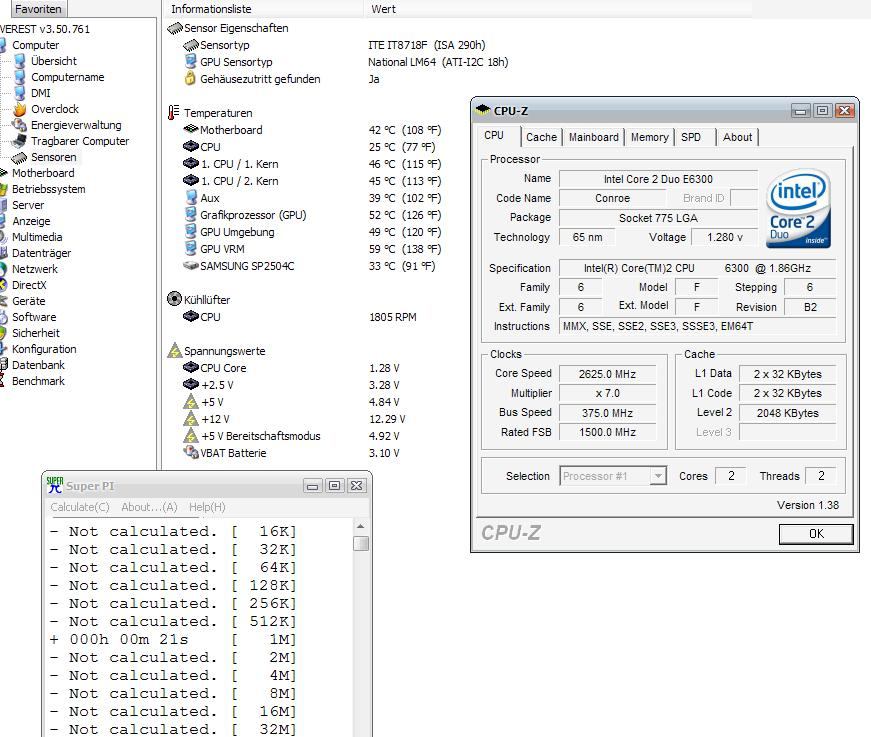Viewport: 871px width, 737px height.
Task: Click the Super PI title bar icon
Action: (x=55, y=485)
